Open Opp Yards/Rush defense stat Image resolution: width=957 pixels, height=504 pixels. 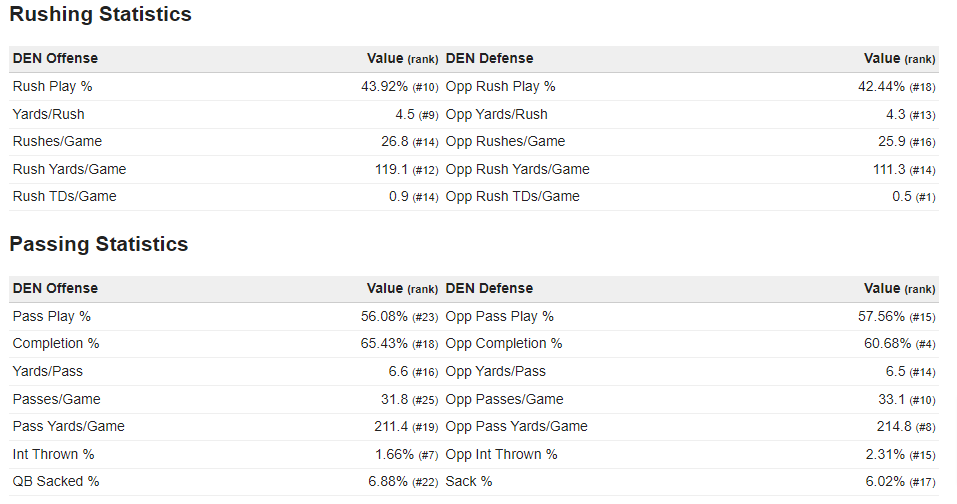[496, 114]
